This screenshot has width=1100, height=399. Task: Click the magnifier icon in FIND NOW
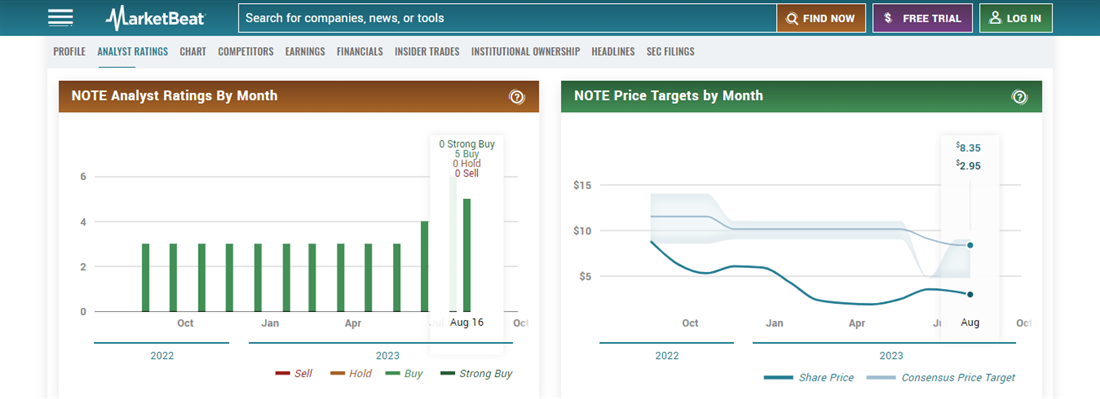click(793, 19)
